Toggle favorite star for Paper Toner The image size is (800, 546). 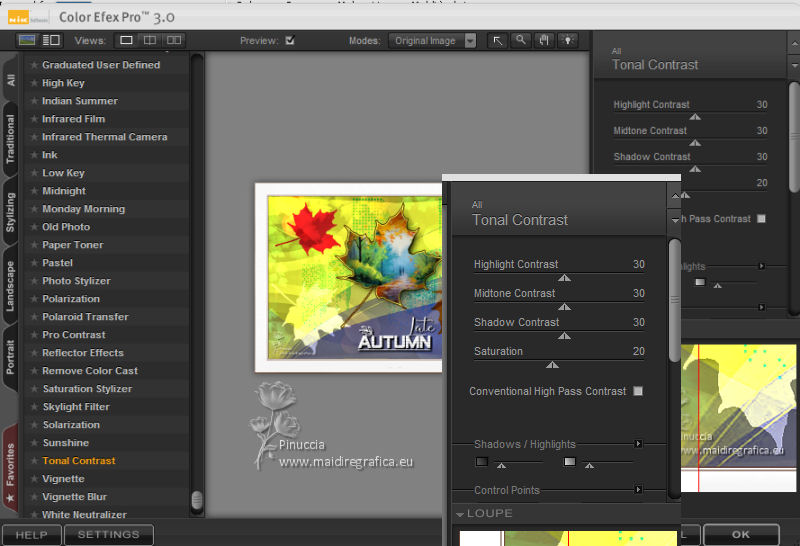click(34, 245)
